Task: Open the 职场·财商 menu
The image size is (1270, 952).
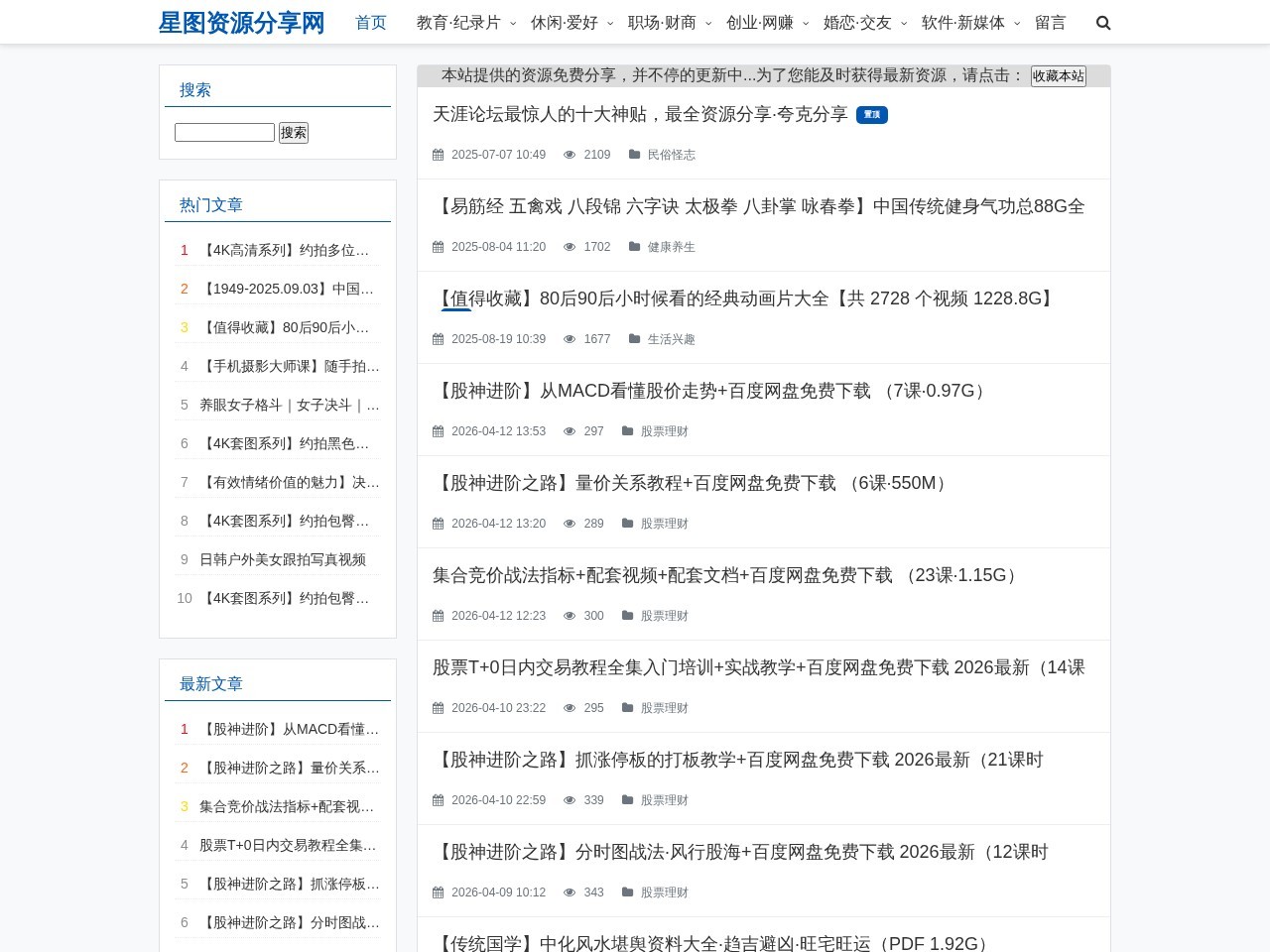Action: [662, 23]
